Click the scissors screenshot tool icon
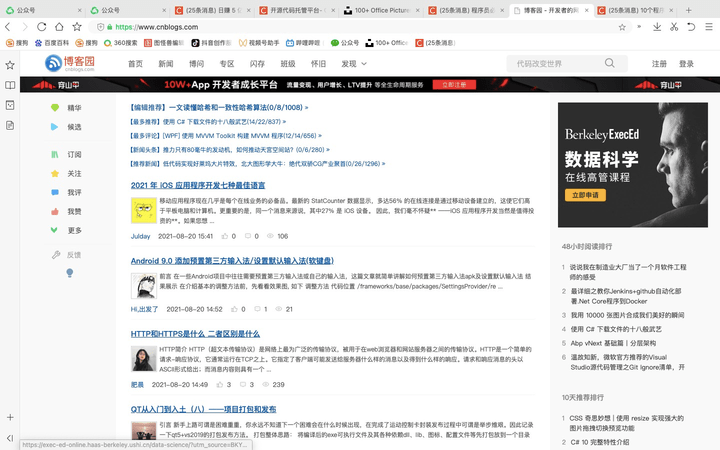The image size is (720, 450). tap(674, 27)
